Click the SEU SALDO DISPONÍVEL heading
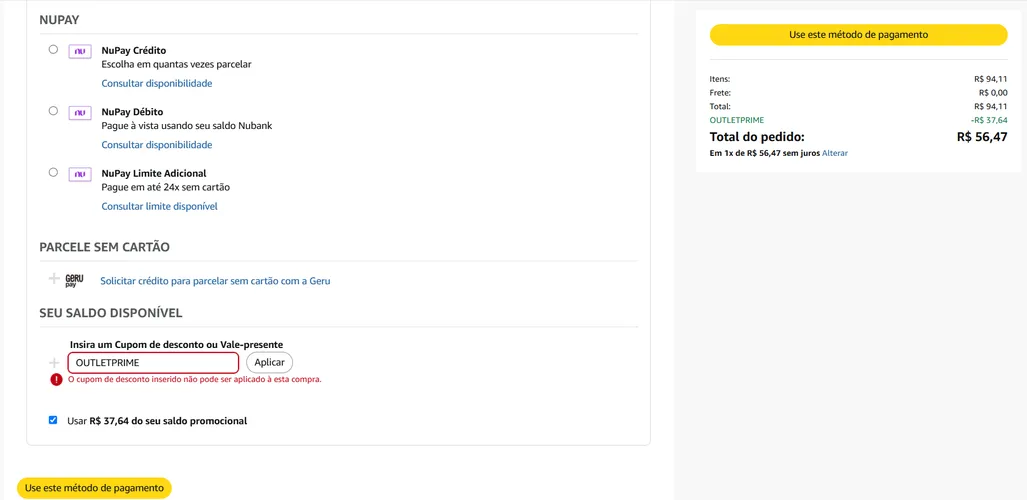 [111, 313]
